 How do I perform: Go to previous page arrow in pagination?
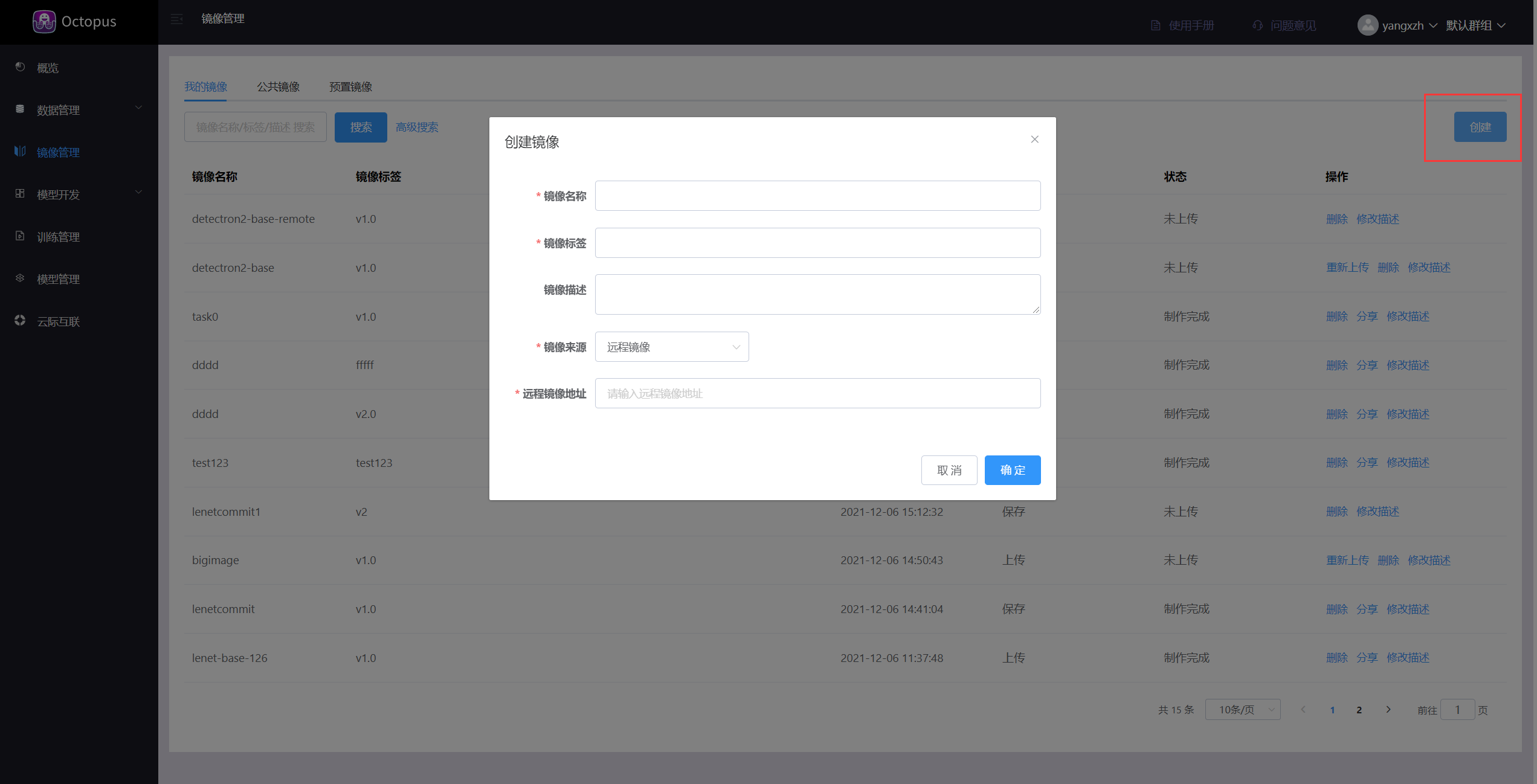pyautogui.click(x=1303, y=710)
